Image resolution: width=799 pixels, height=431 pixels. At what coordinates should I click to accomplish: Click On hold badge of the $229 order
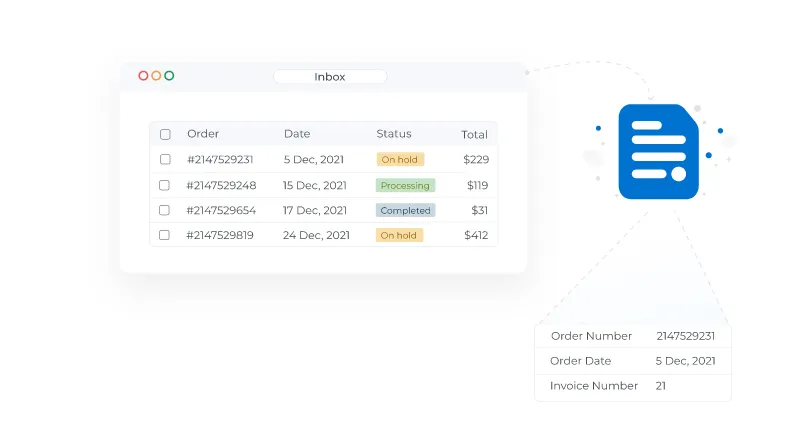coord(400,159)
